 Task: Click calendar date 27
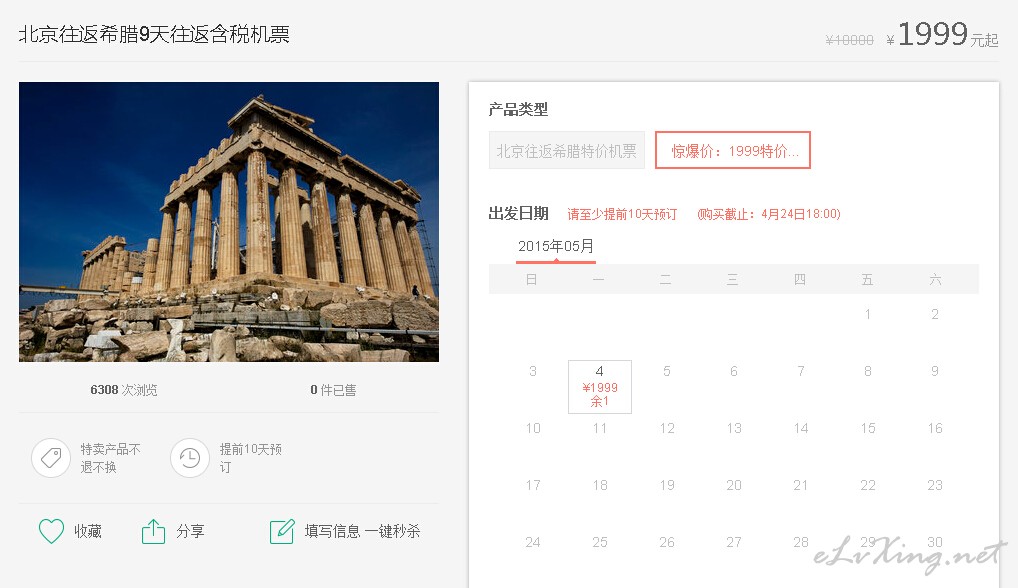pyautogui.click(x=734, y=543)
